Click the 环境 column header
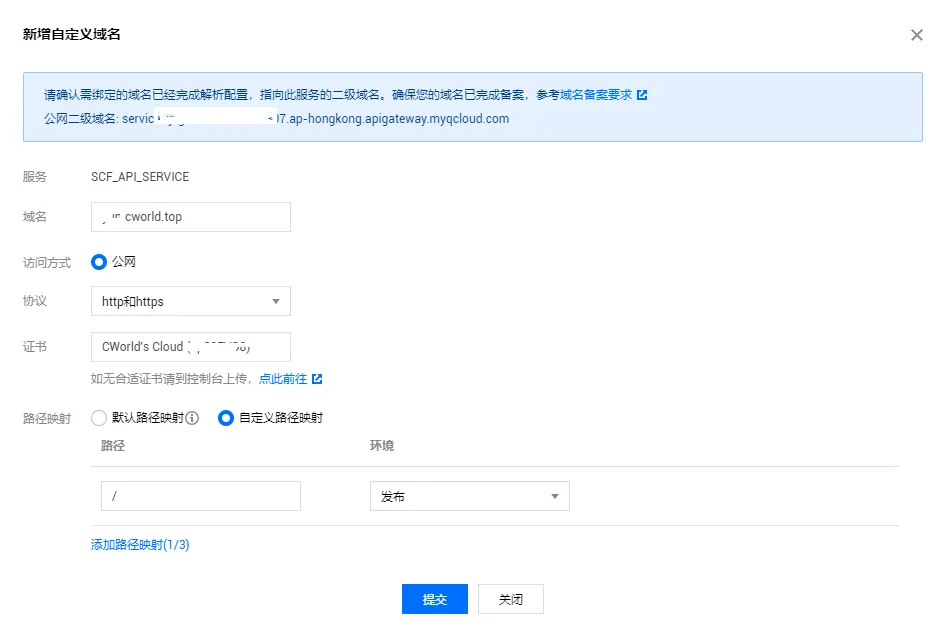 (x=382, y=446)
